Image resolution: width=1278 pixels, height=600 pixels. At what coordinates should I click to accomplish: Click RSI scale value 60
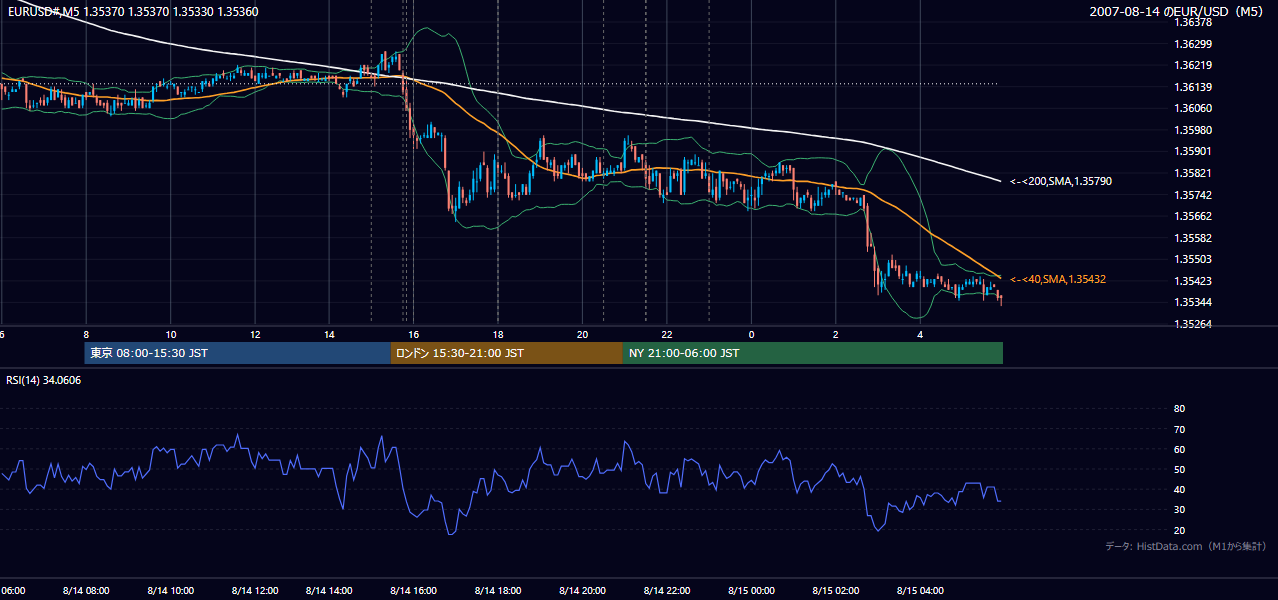[x=1179, y=450]
